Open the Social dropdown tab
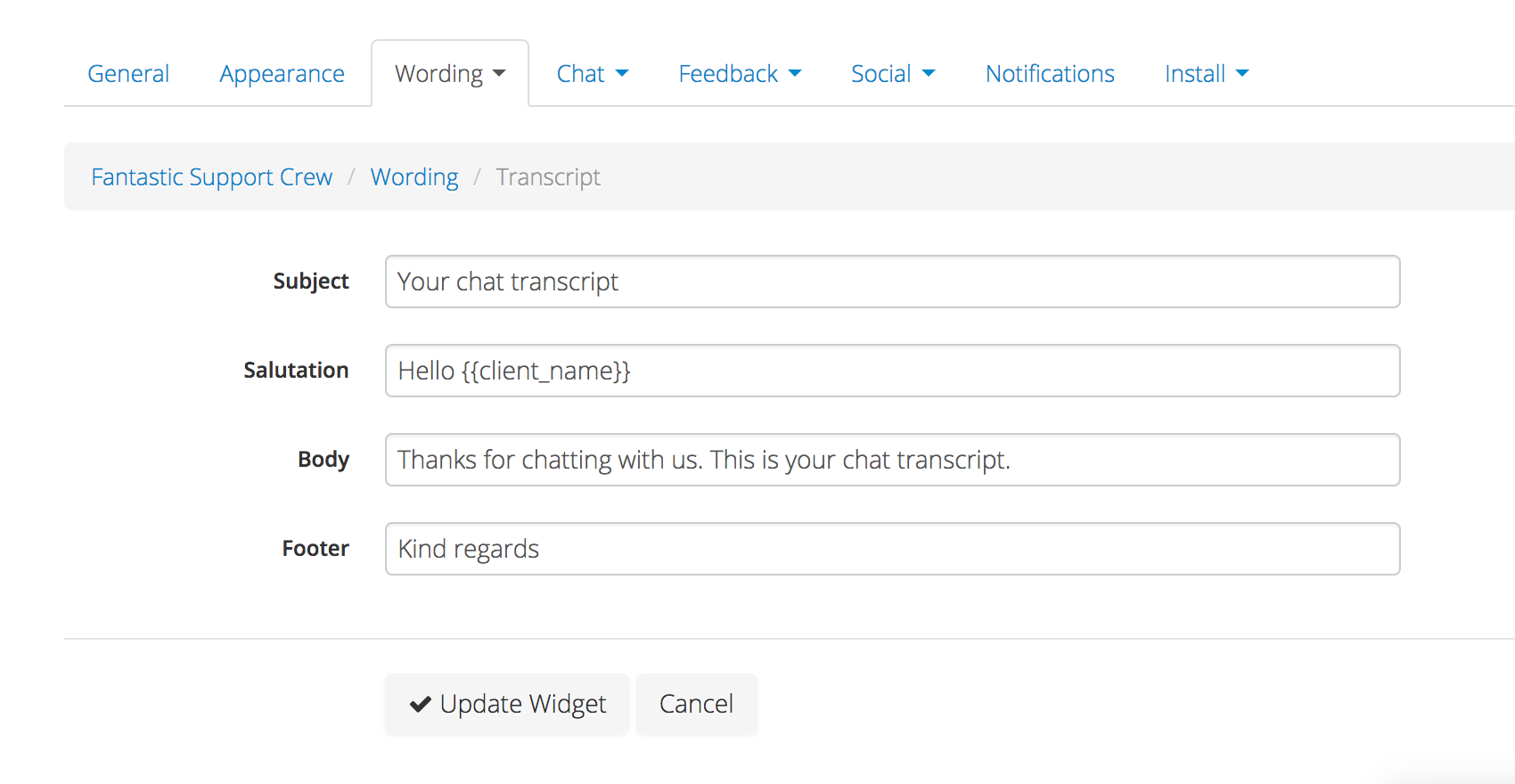The height and width of the screenshot is (784, 1515). (x=893, y=74)
